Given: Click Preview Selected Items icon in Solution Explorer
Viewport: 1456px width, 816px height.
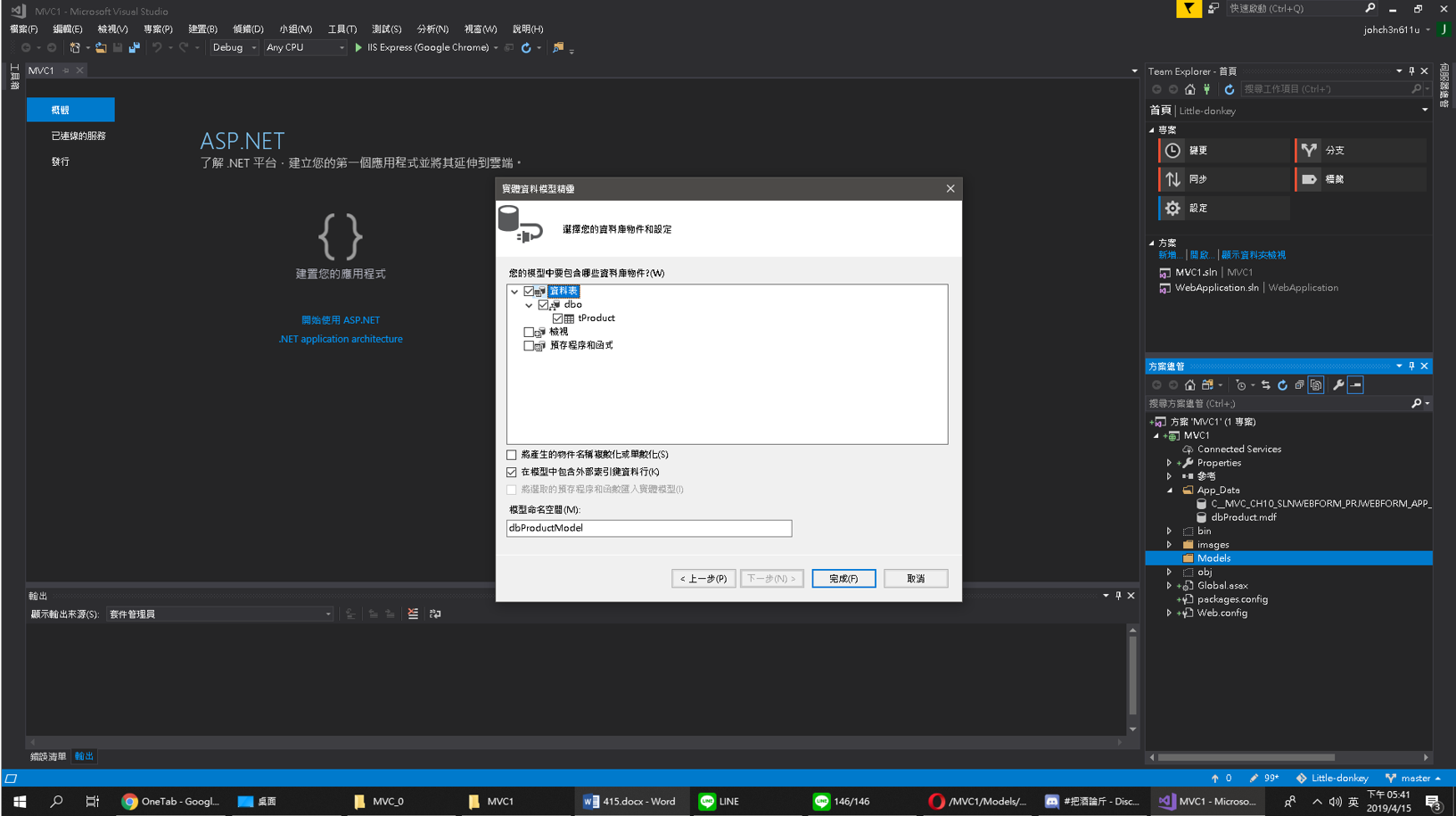Looking at the screenshot, I should click(x=1355, y=385).
